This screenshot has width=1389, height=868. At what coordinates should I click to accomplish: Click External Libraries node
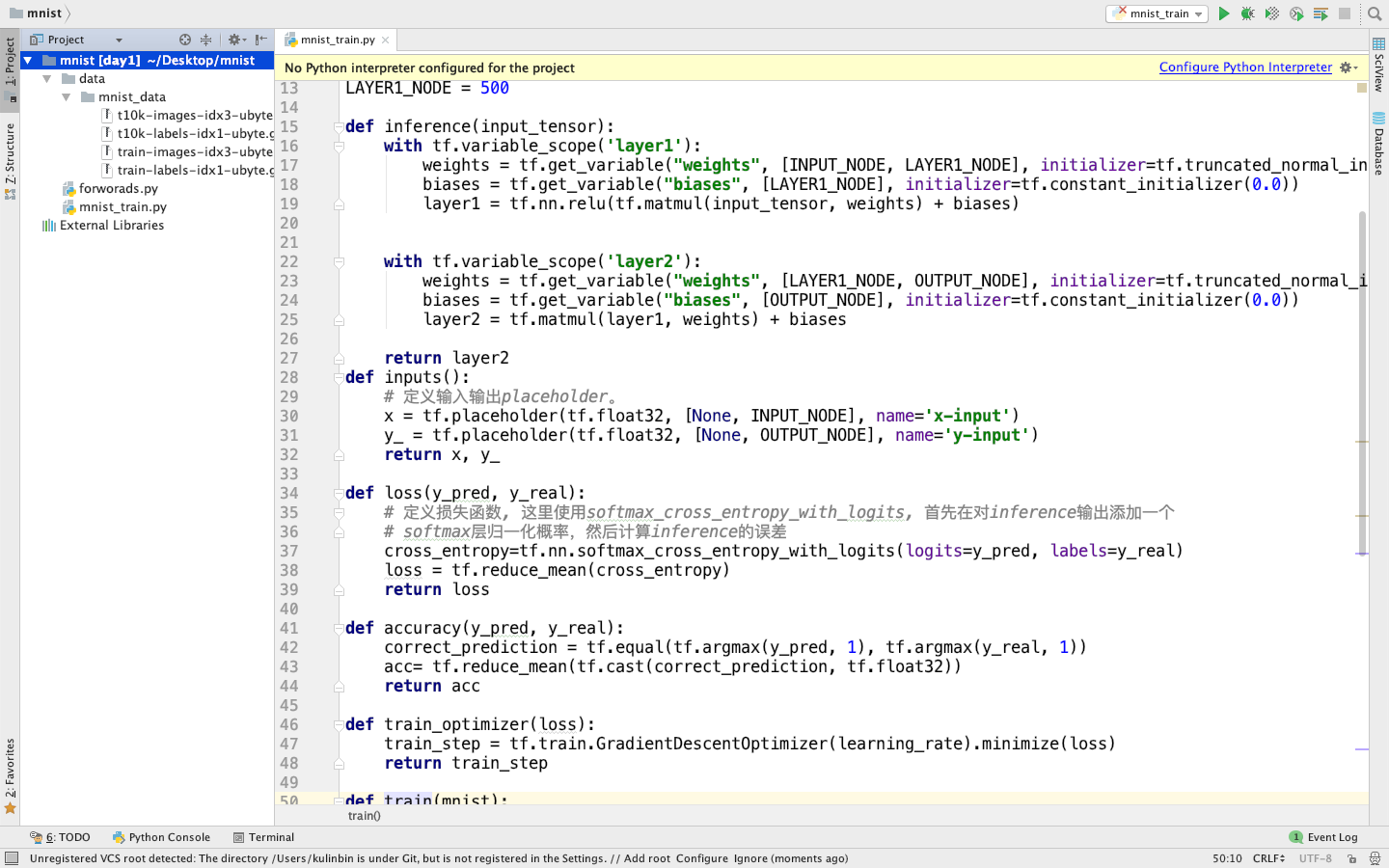coord(103,226)
